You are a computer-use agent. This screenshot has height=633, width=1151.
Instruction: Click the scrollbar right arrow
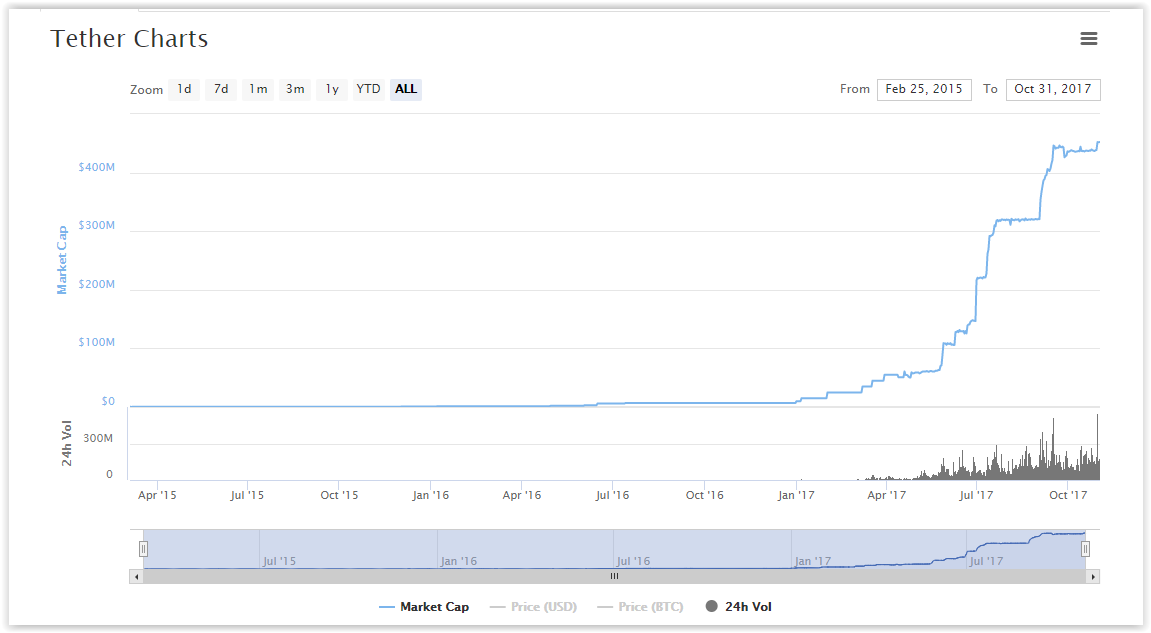pos(1093,576)
